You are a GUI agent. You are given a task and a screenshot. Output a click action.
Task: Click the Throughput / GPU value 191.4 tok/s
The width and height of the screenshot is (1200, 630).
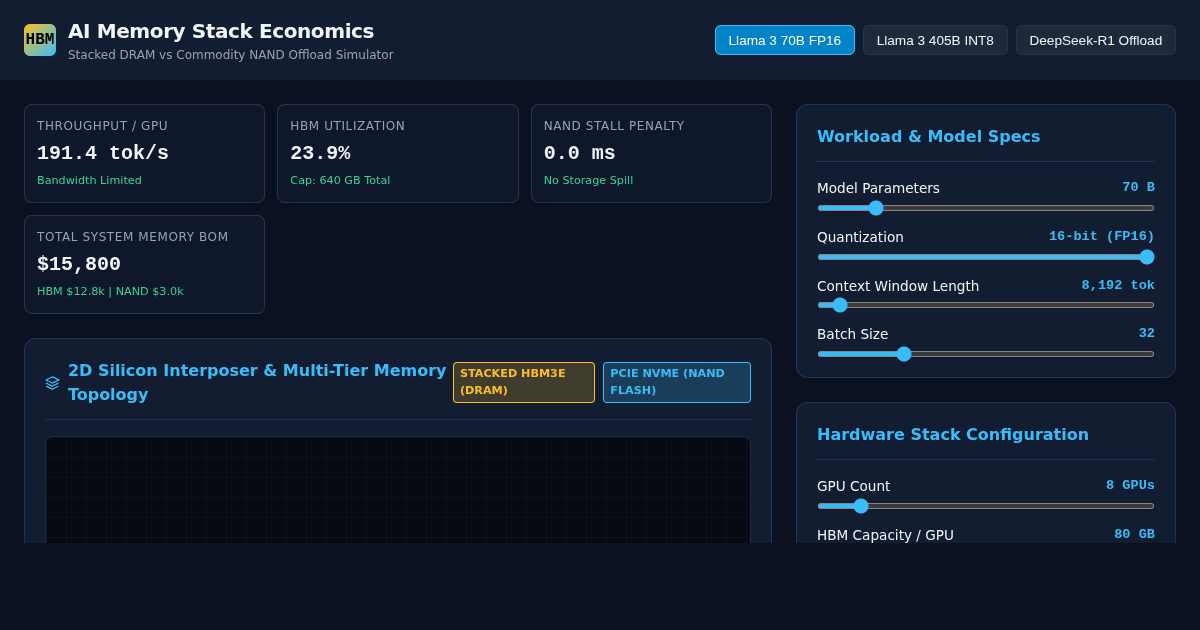[x=103, y=153]
